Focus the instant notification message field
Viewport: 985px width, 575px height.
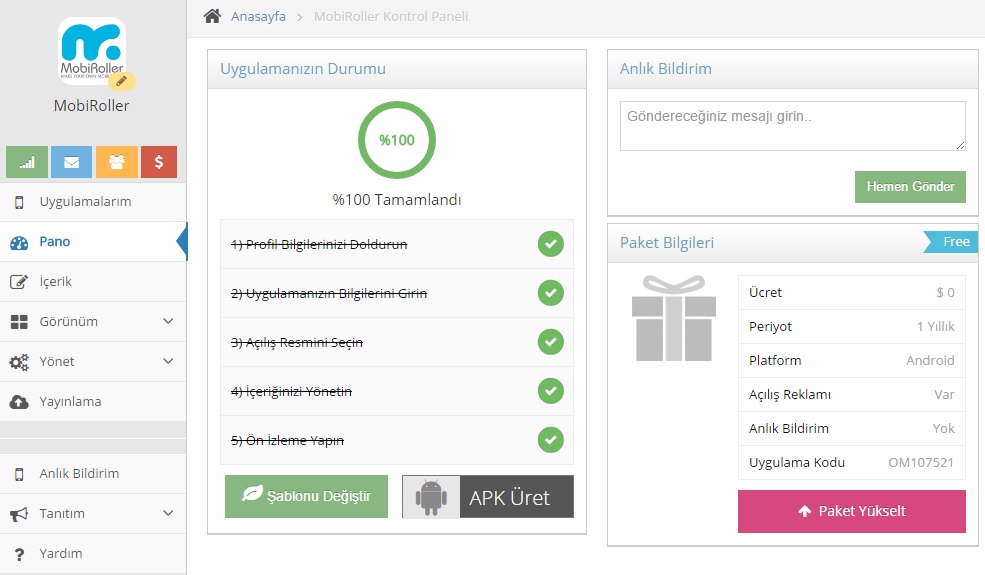(x=793, y=126)
